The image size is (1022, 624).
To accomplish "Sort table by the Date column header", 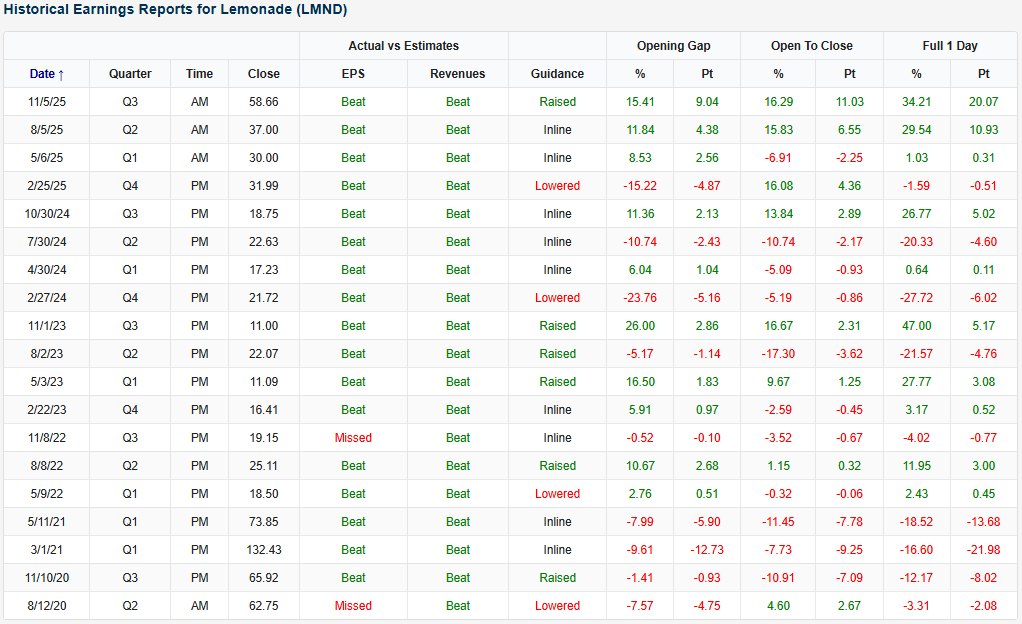I will (x=42, y=74).
